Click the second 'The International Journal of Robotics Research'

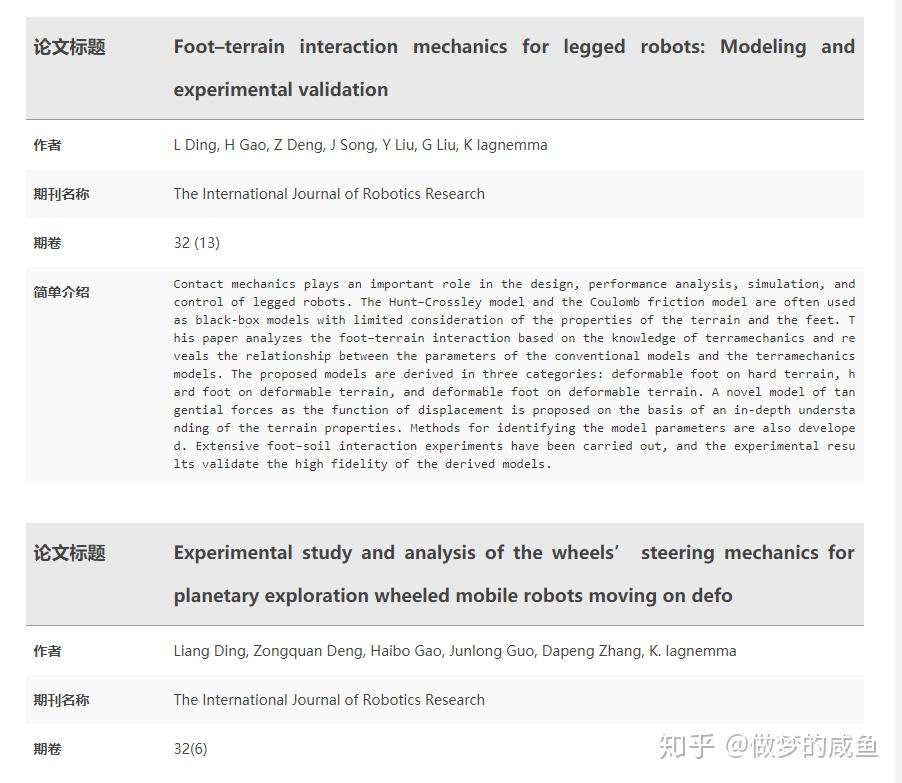[329, 700]
